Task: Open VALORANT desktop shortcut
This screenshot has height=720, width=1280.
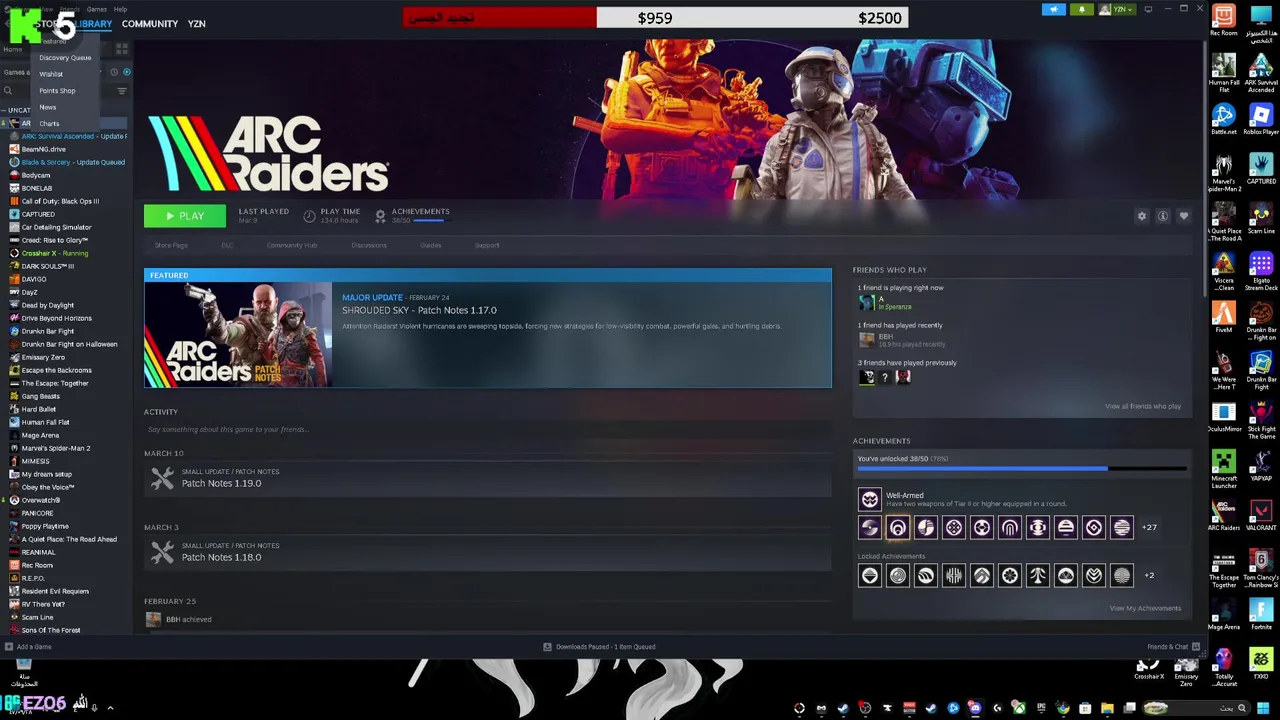Action: pos(1260,517)
